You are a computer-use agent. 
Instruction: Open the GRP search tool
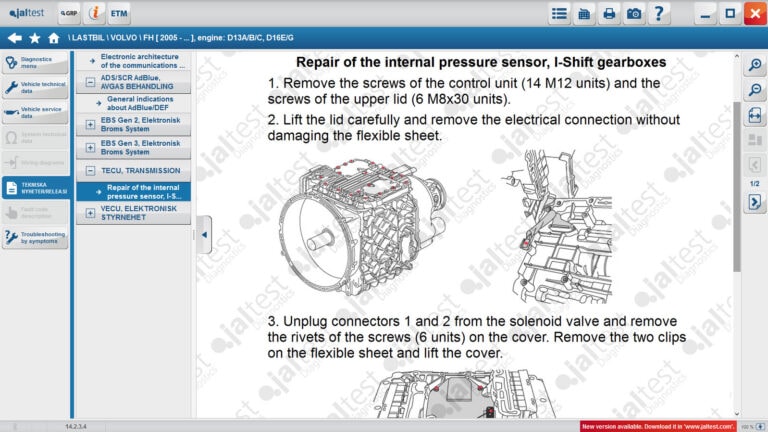pyautogui.click(x=69, y=13)
